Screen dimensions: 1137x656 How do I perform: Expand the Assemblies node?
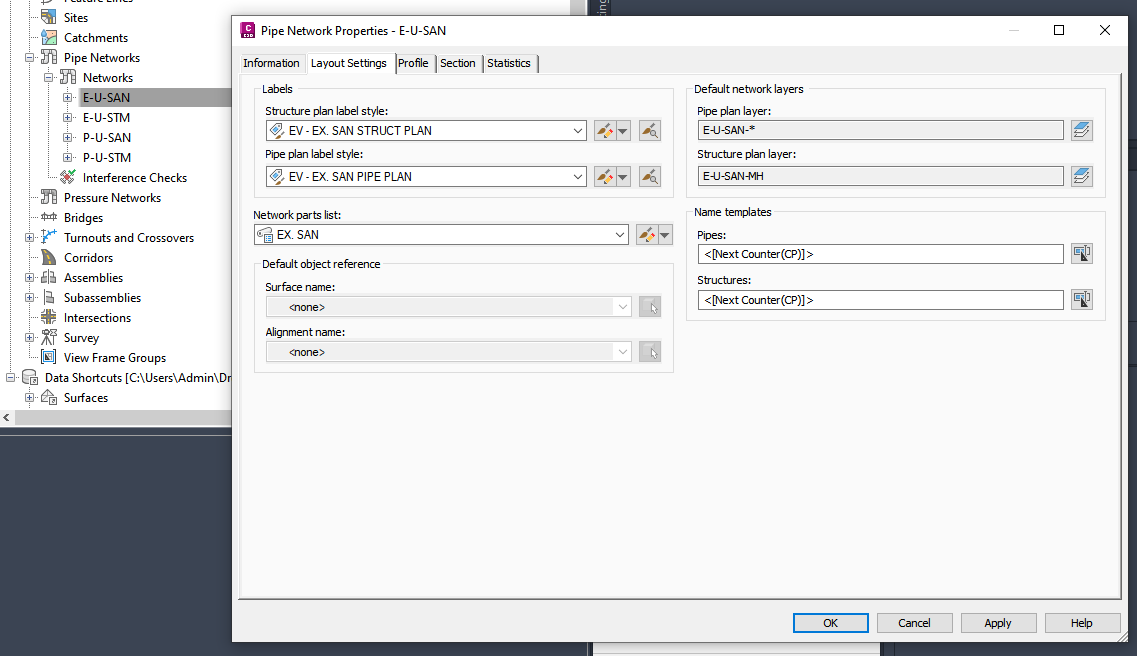[30, 278]
